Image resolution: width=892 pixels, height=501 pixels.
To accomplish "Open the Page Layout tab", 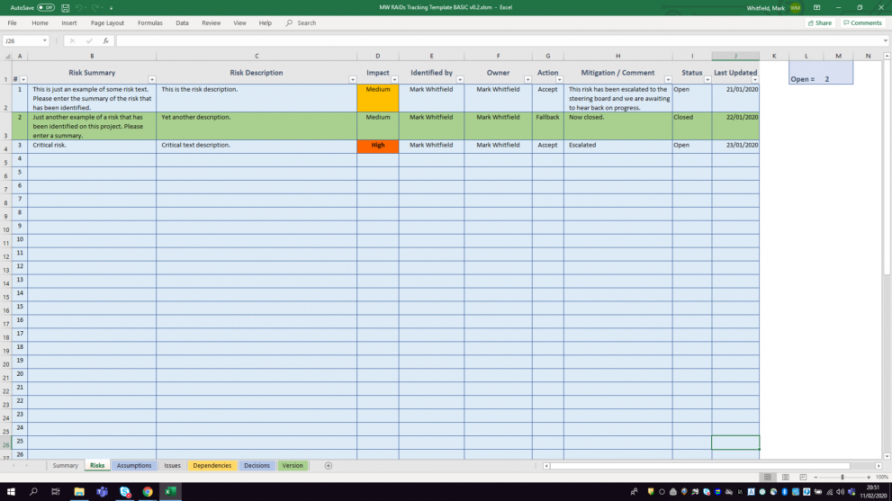I will coord(107,23).
